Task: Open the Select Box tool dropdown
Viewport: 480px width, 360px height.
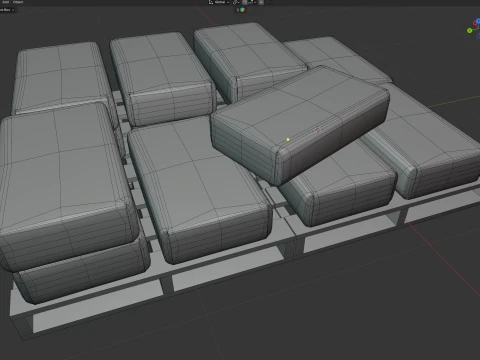Action: point(7,10)
